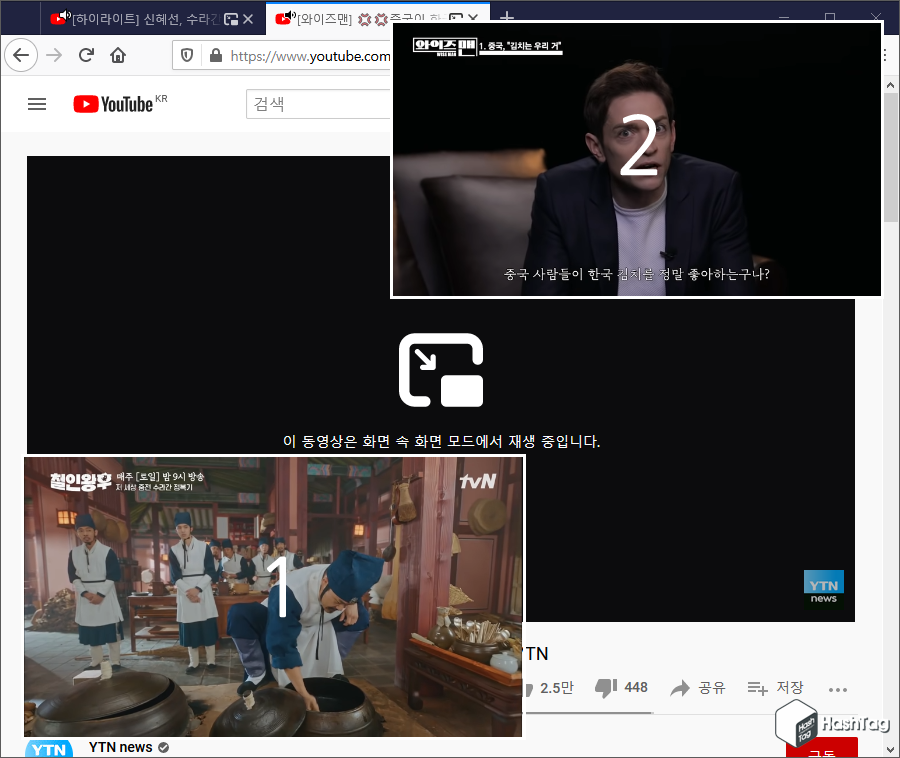The height and width of the screenshot is (758, 900).
Task: Mute audio on the 와이즈맨 tab
Action: pos(291,16)
